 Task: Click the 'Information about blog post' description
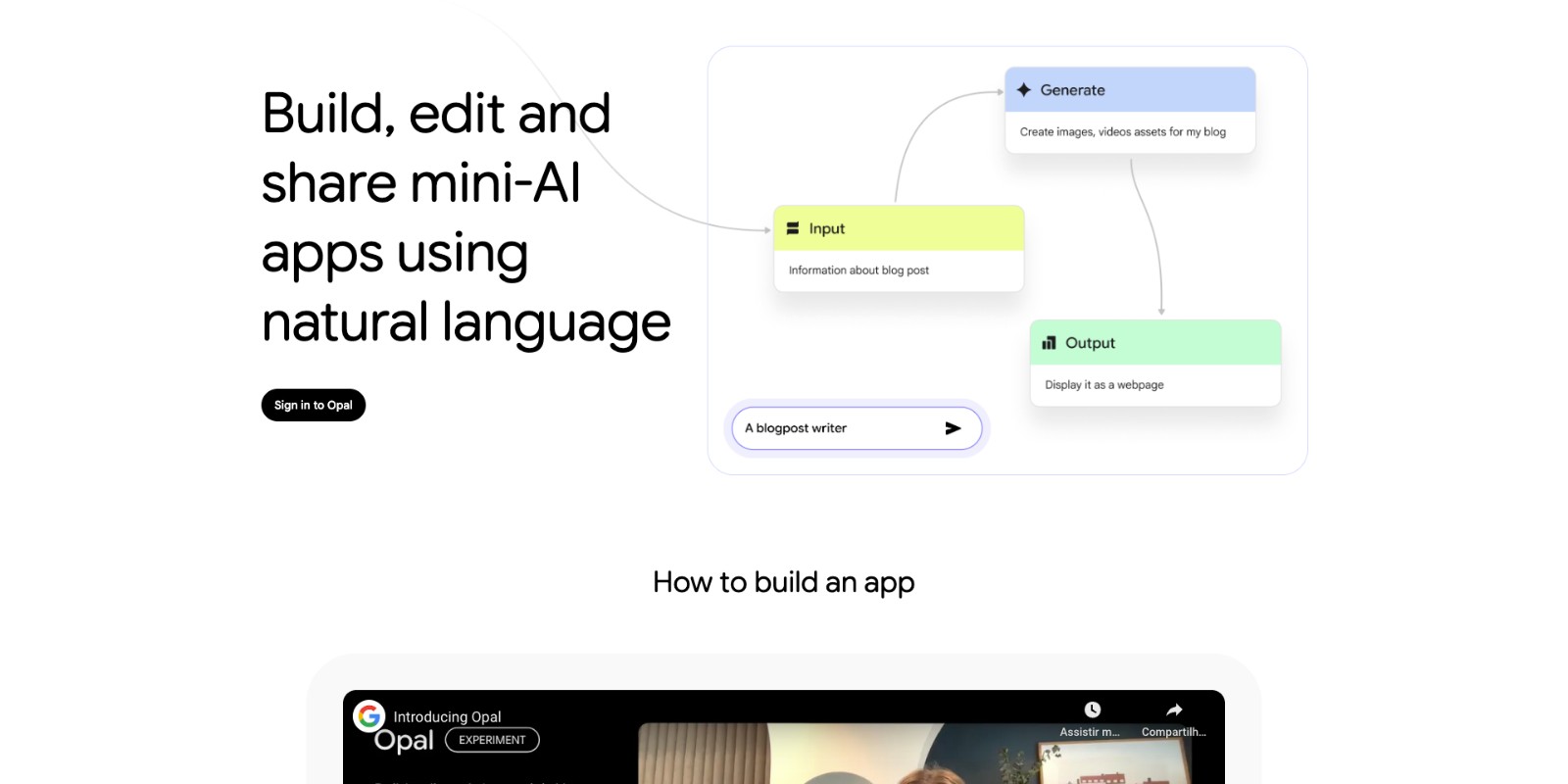[x=858, y=270]
